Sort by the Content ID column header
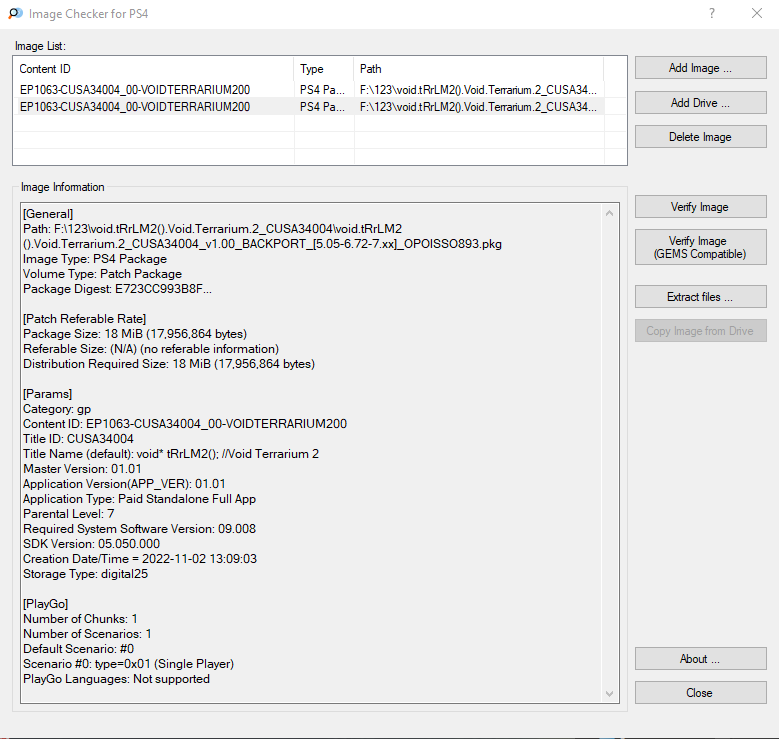This screenshot has width=779, height=739. [x=154, y=69]
